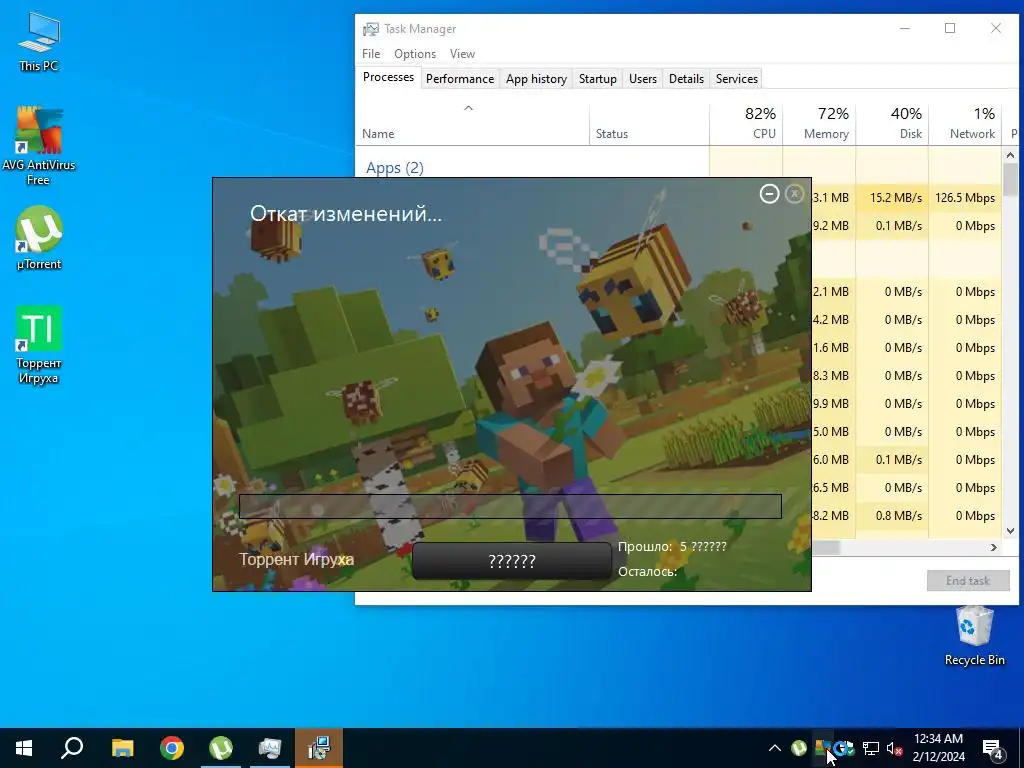Screen dimensions: 1024x768
Task: Click µTorrent tray icon
Action: [799, 748]
